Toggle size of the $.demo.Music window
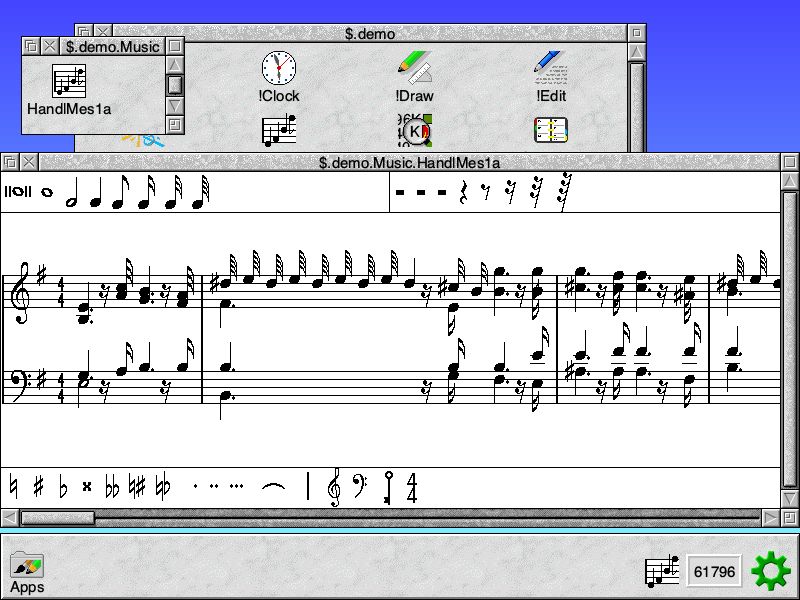This screenshot has height=600, width=800. [174, 46]
